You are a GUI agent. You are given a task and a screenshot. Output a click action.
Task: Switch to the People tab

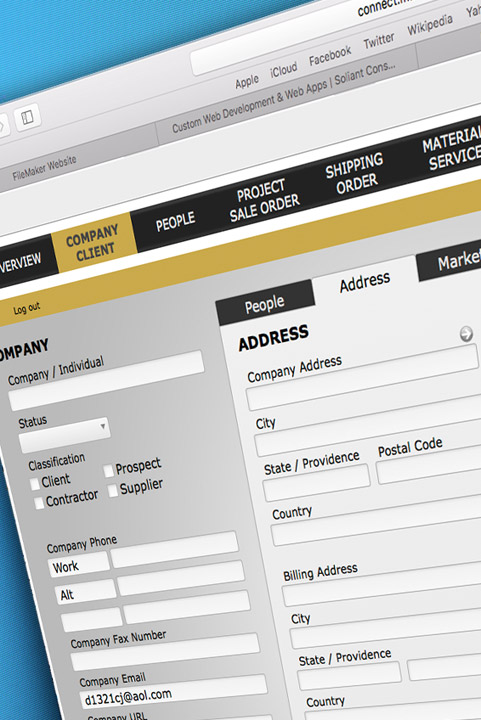point(265,304)
